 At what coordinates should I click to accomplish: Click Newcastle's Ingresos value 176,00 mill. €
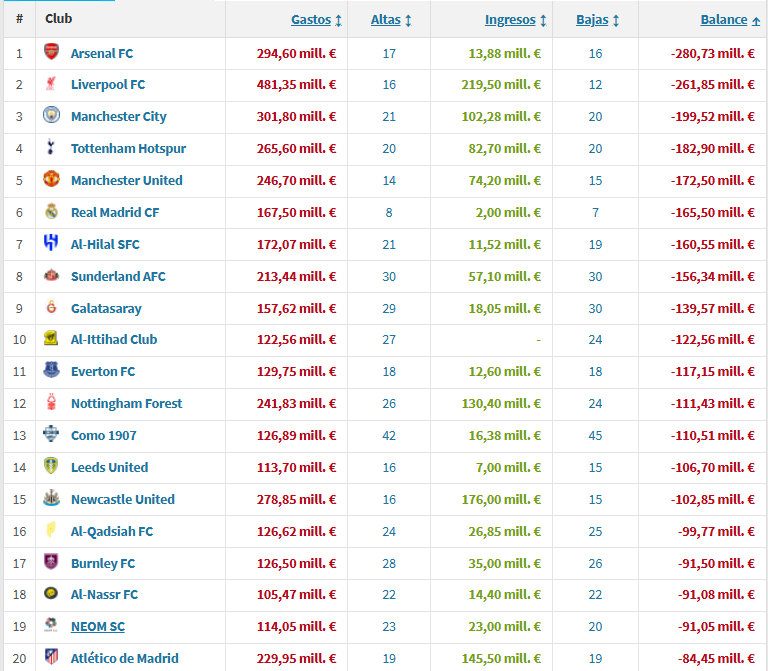(501, 499)
